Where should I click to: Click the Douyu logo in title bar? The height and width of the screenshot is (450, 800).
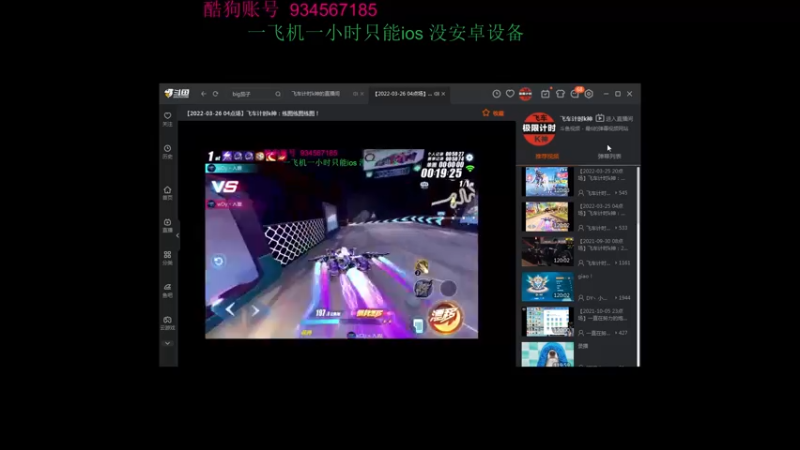177,93
